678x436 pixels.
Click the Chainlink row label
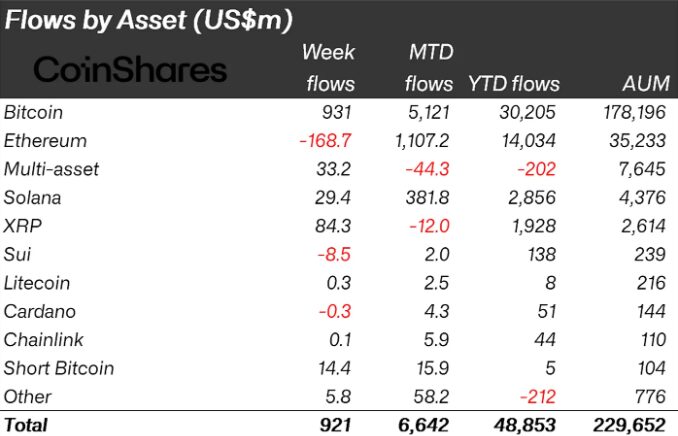[43, 340]
